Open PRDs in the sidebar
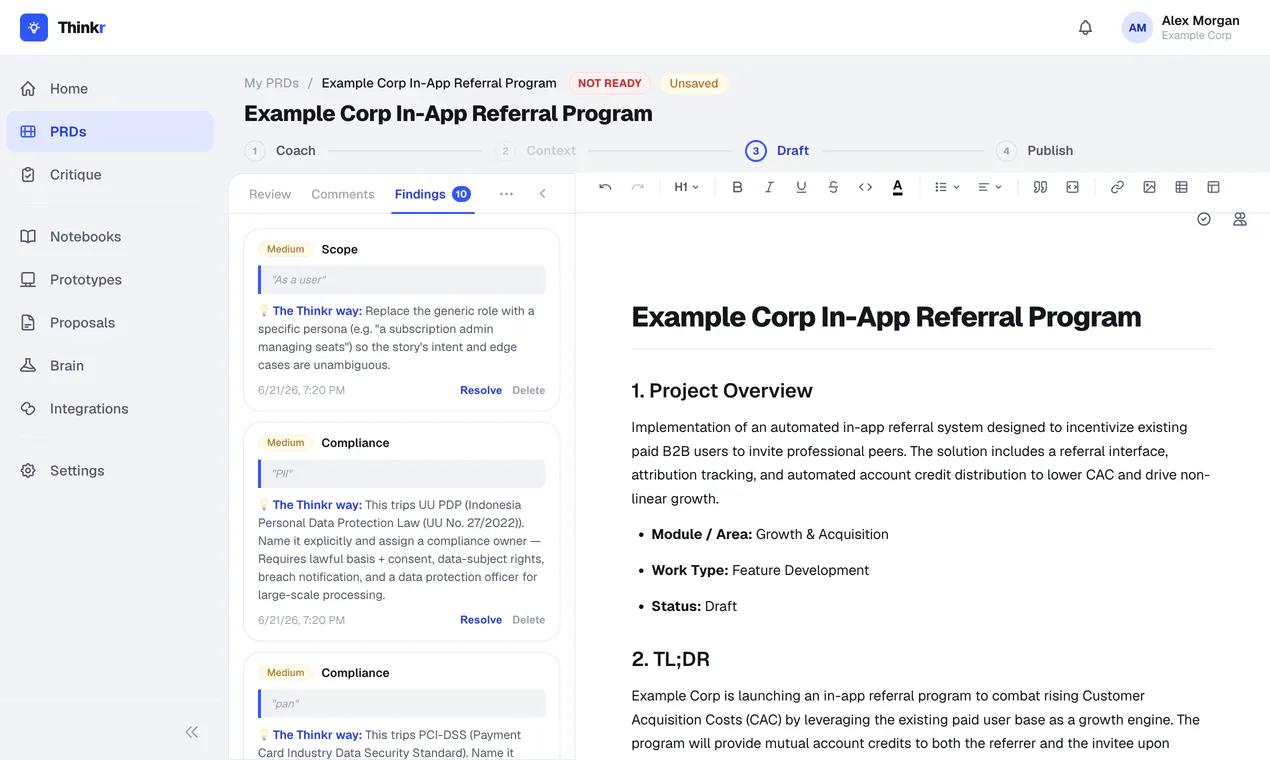This screenshot has width=1270, height=760. (110, 131)
